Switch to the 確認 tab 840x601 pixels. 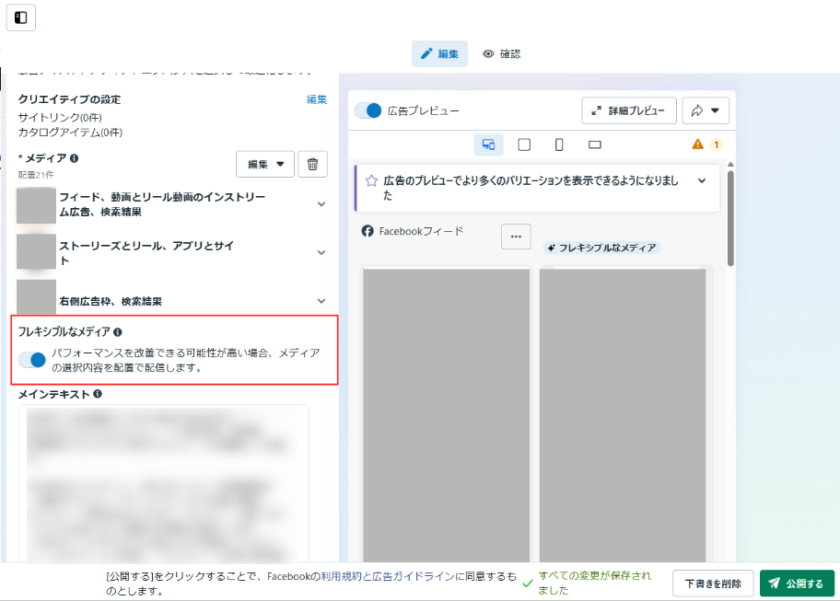[502, 54]
